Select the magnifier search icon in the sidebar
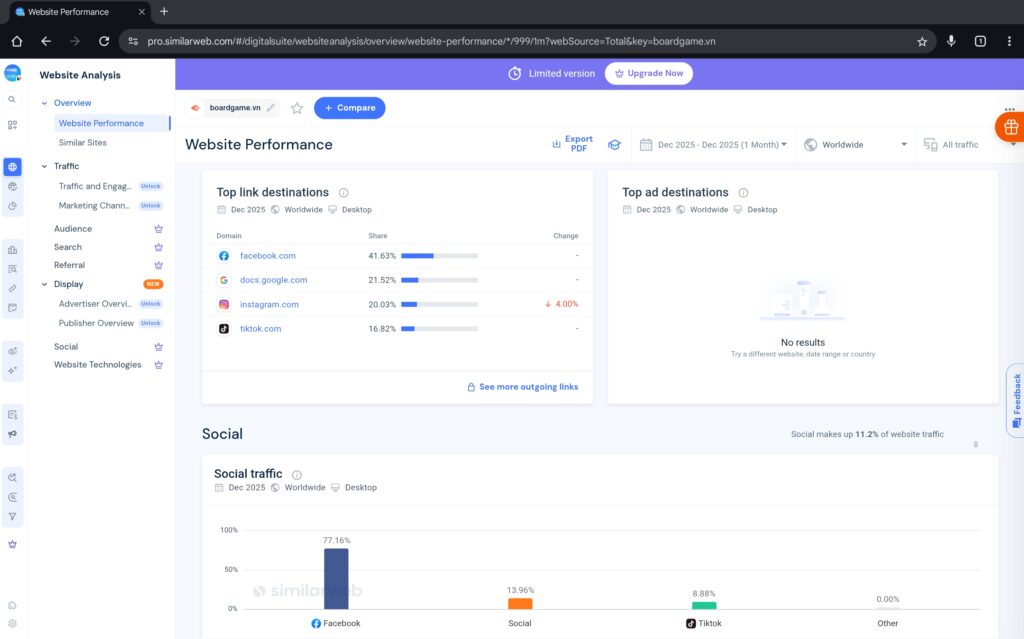 pos(13,100)
